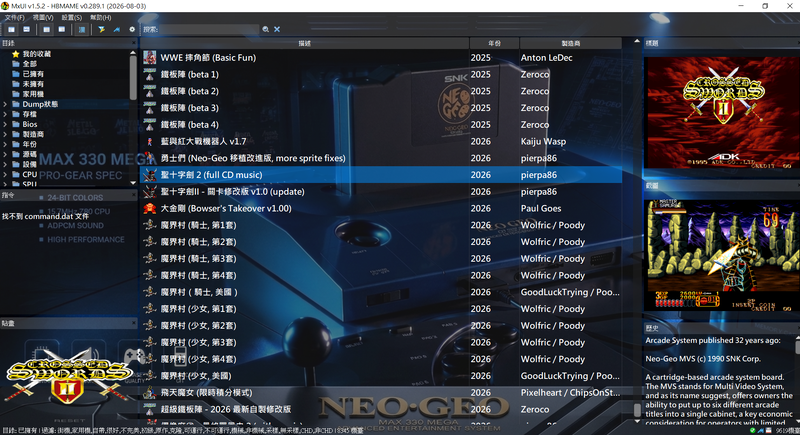Expand the CPU tree node
The width and height of the screenshot is (800, 435).
(x=5, y=174)
